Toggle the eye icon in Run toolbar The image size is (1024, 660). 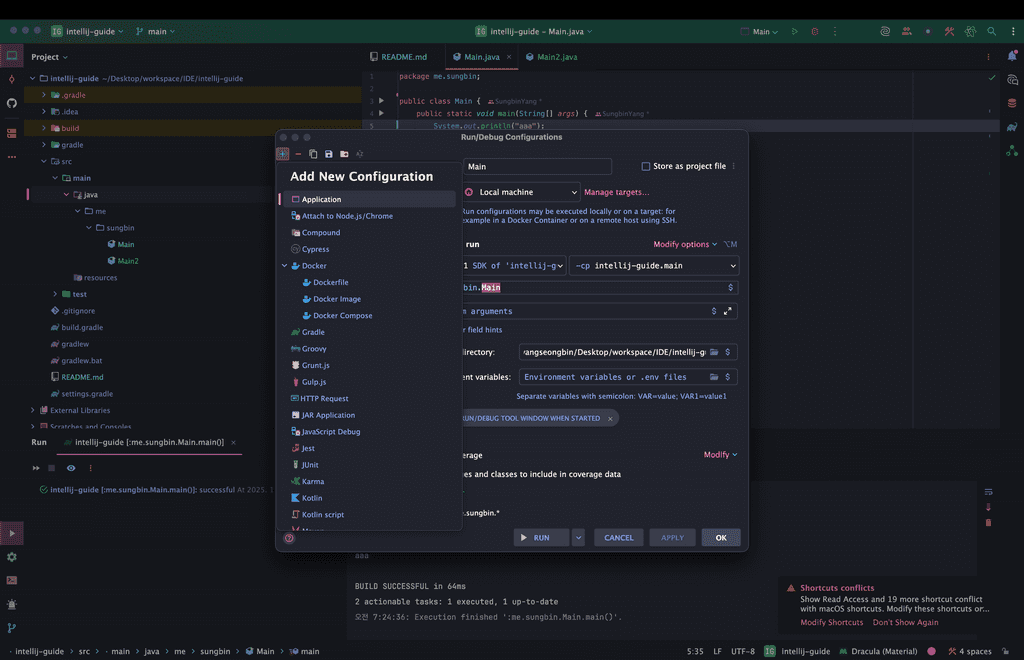click(71, 468)
